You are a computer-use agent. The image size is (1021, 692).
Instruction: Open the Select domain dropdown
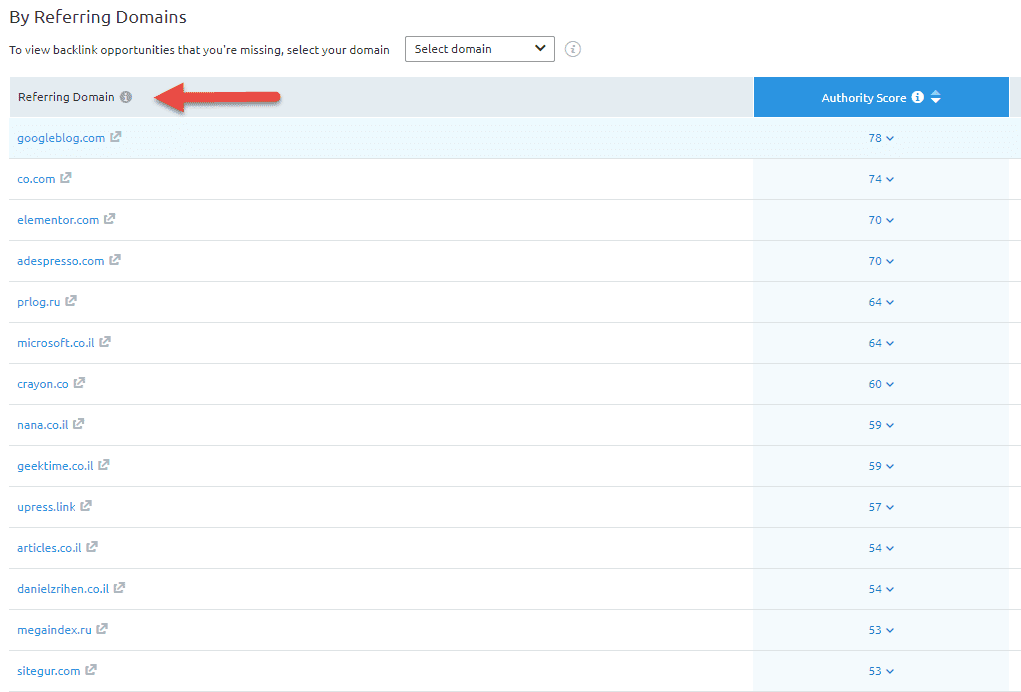pos(480,49)
